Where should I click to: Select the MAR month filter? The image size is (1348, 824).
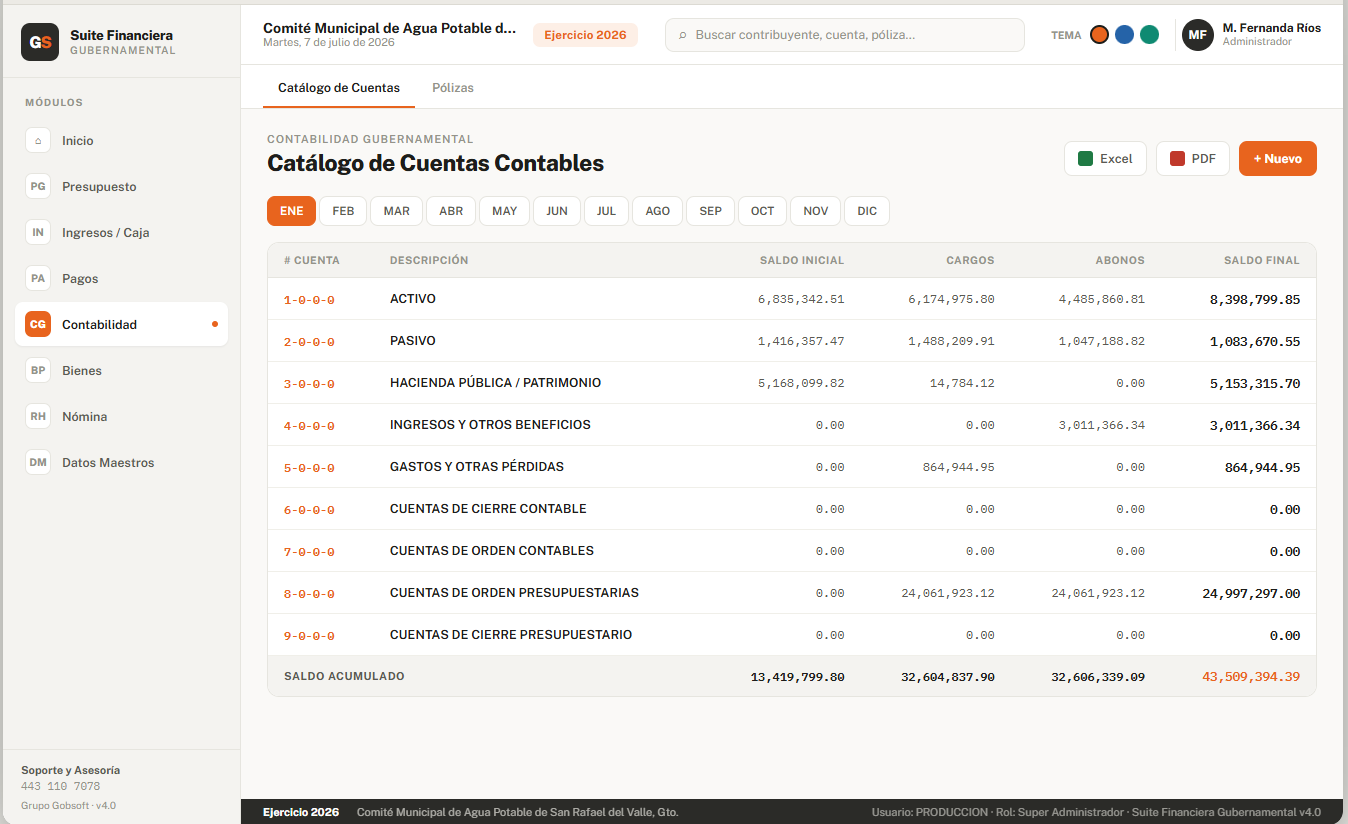[x=396, y=211]
